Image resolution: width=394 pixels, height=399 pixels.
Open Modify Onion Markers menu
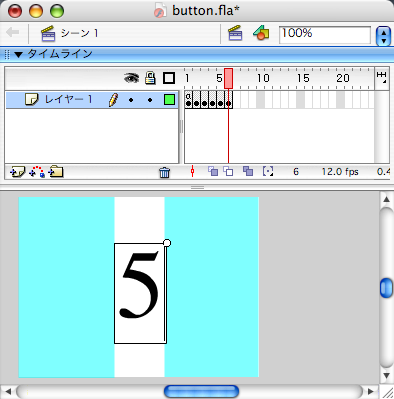268,171
